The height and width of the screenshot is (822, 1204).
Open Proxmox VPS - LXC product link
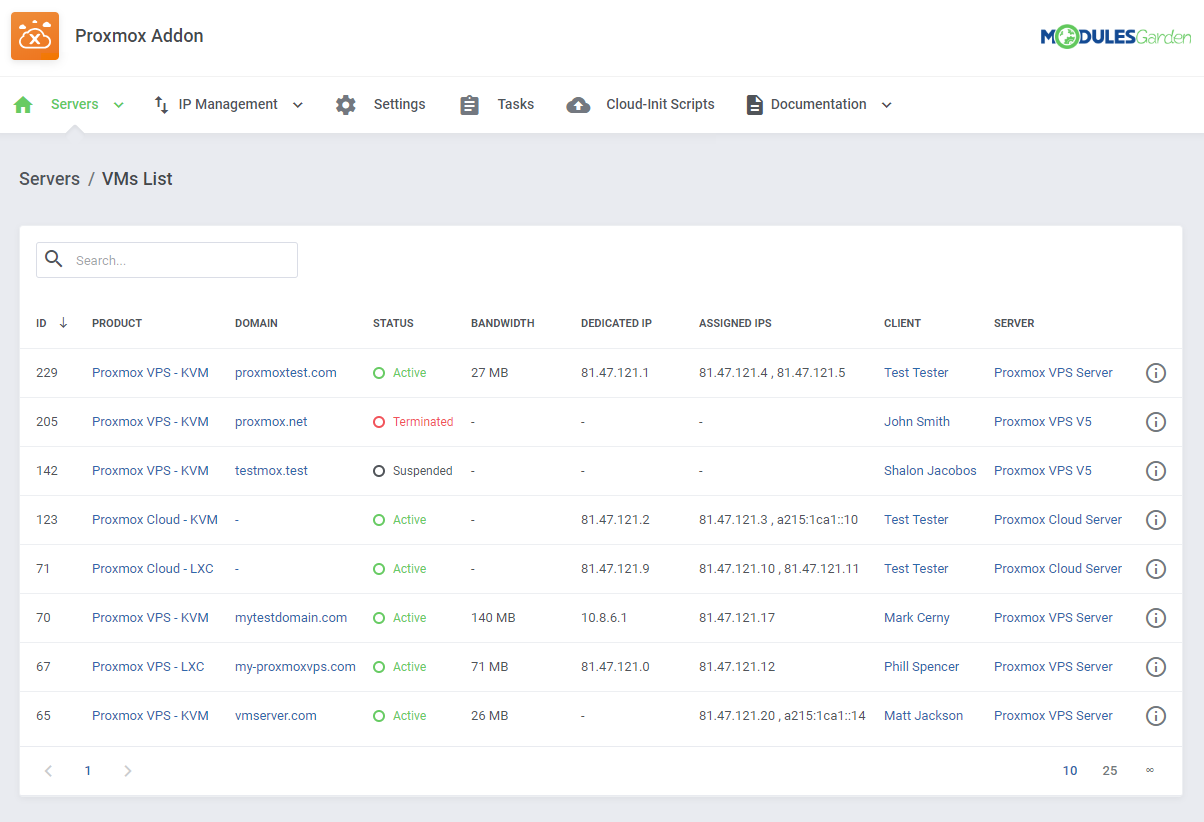tap(148, 667)
